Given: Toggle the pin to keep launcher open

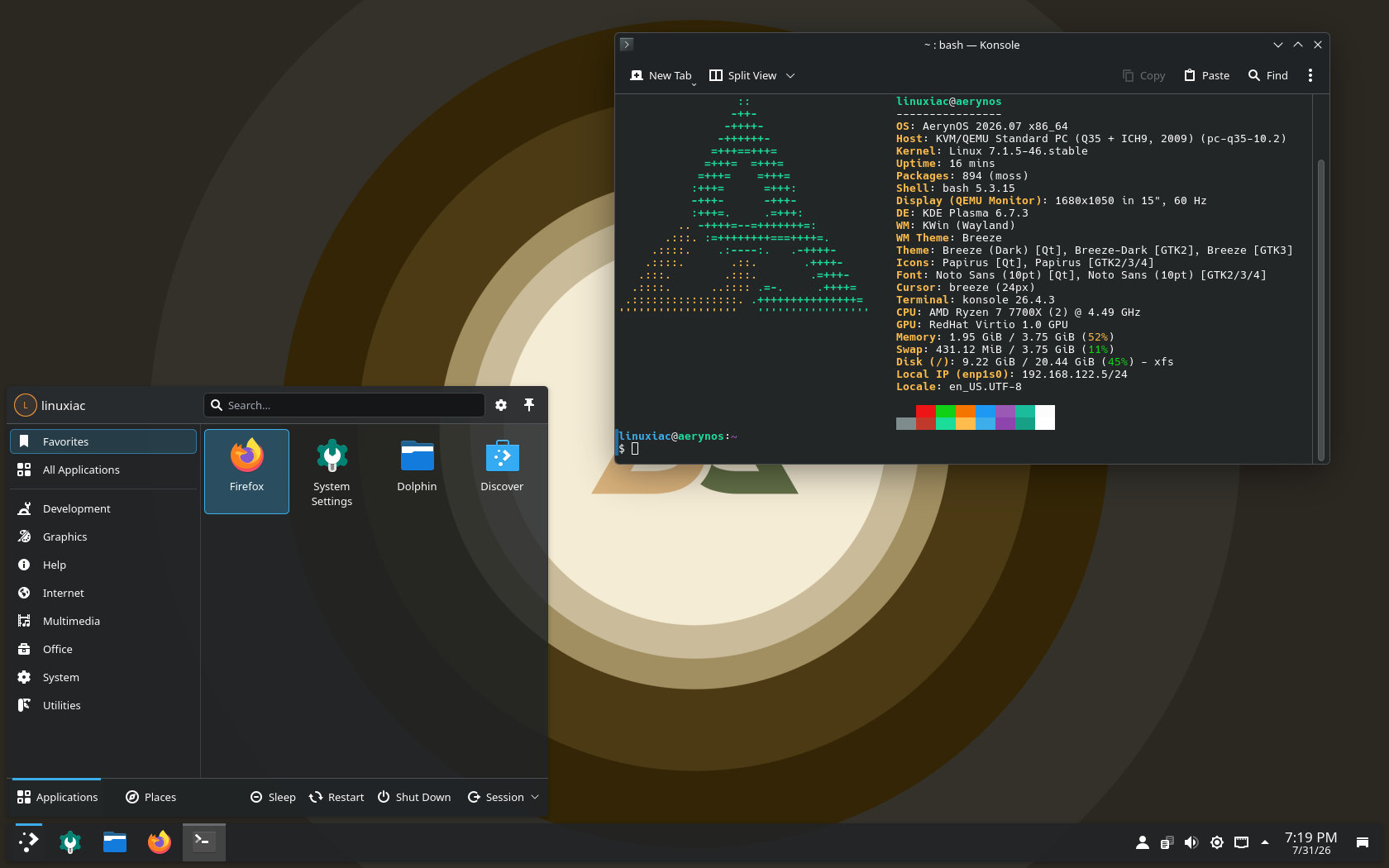Looking at the screenshot, I should coord(529,405).
